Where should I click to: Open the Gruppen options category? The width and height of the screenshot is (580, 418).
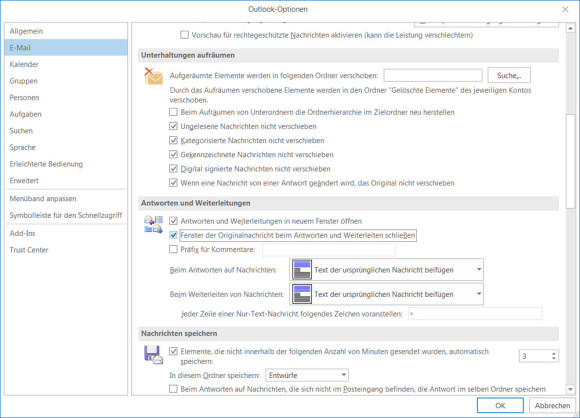coord(66,81)
